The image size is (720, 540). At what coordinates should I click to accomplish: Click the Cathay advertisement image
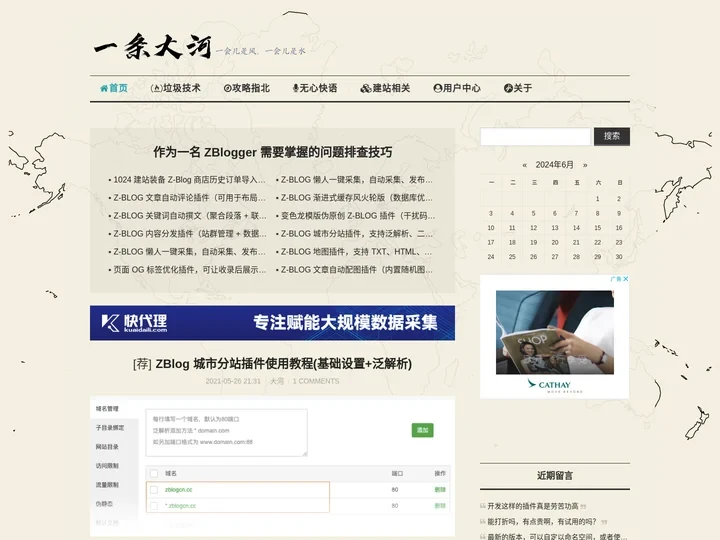[x=555, y=332]
